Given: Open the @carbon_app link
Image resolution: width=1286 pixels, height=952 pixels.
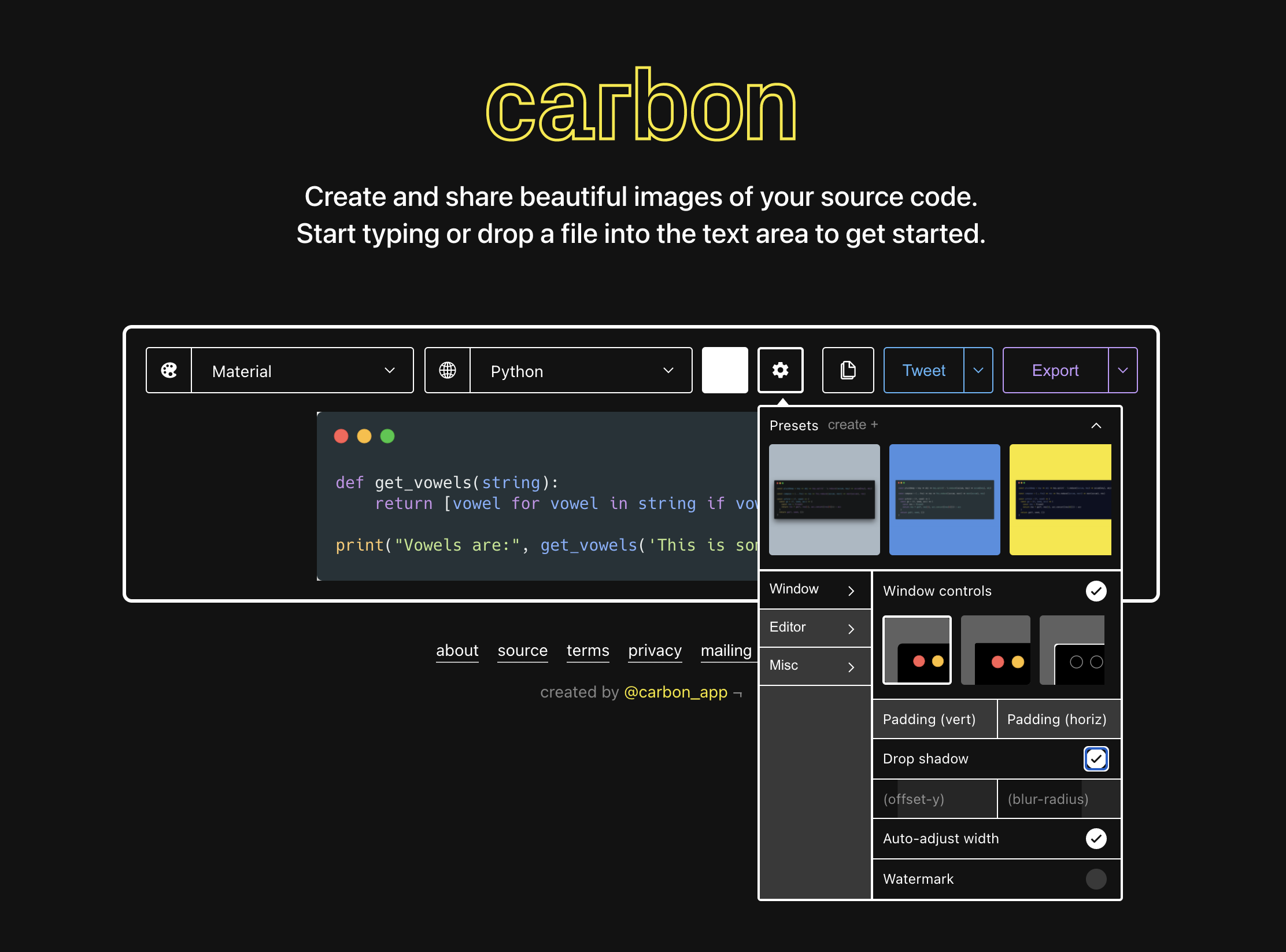Looking at the screenshot, I should (x=676, y=692).
